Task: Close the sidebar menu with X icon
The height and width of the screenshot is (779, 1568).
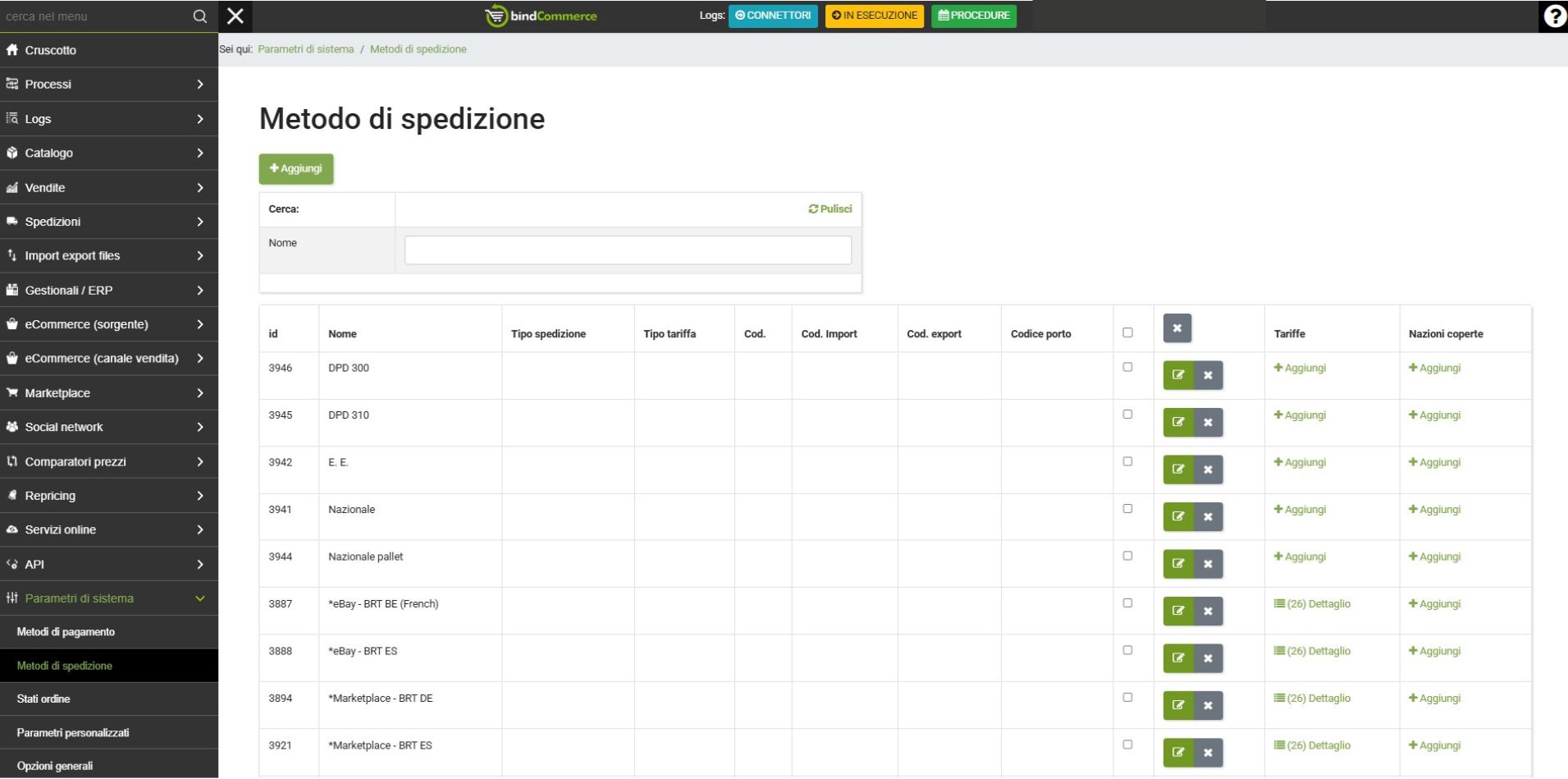Action: click(x=235, y=16)
